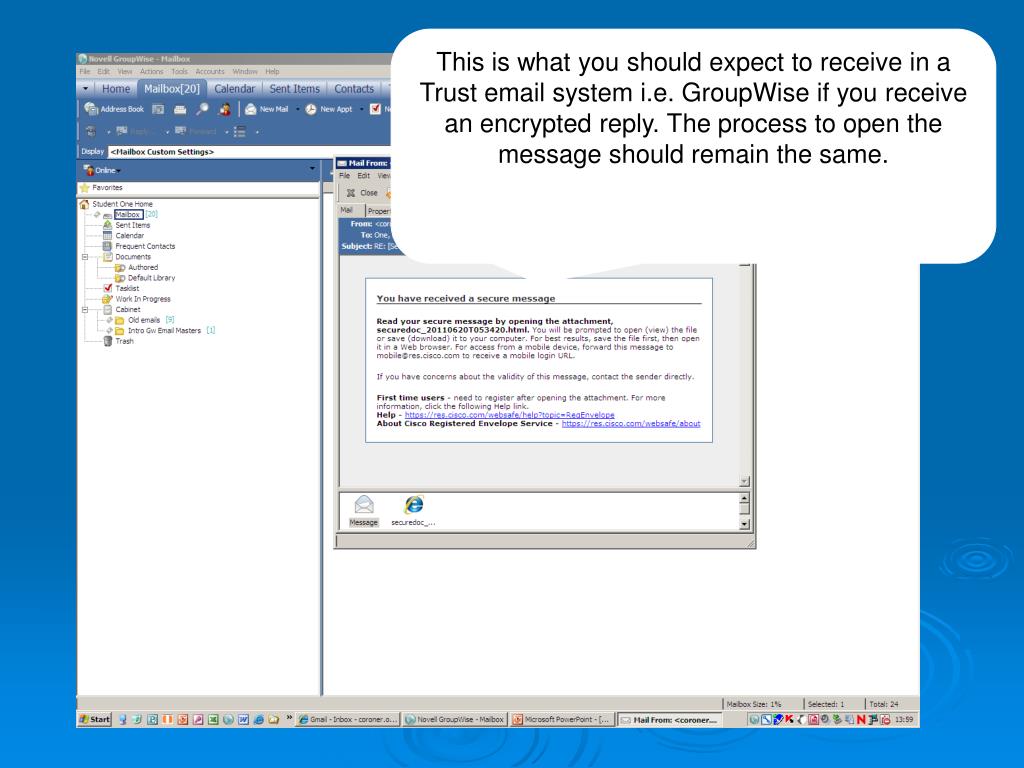The width and height of the screenshot is (1024, 768).
Task: Click the Student One Home house icon
Action: pos(84,204)
